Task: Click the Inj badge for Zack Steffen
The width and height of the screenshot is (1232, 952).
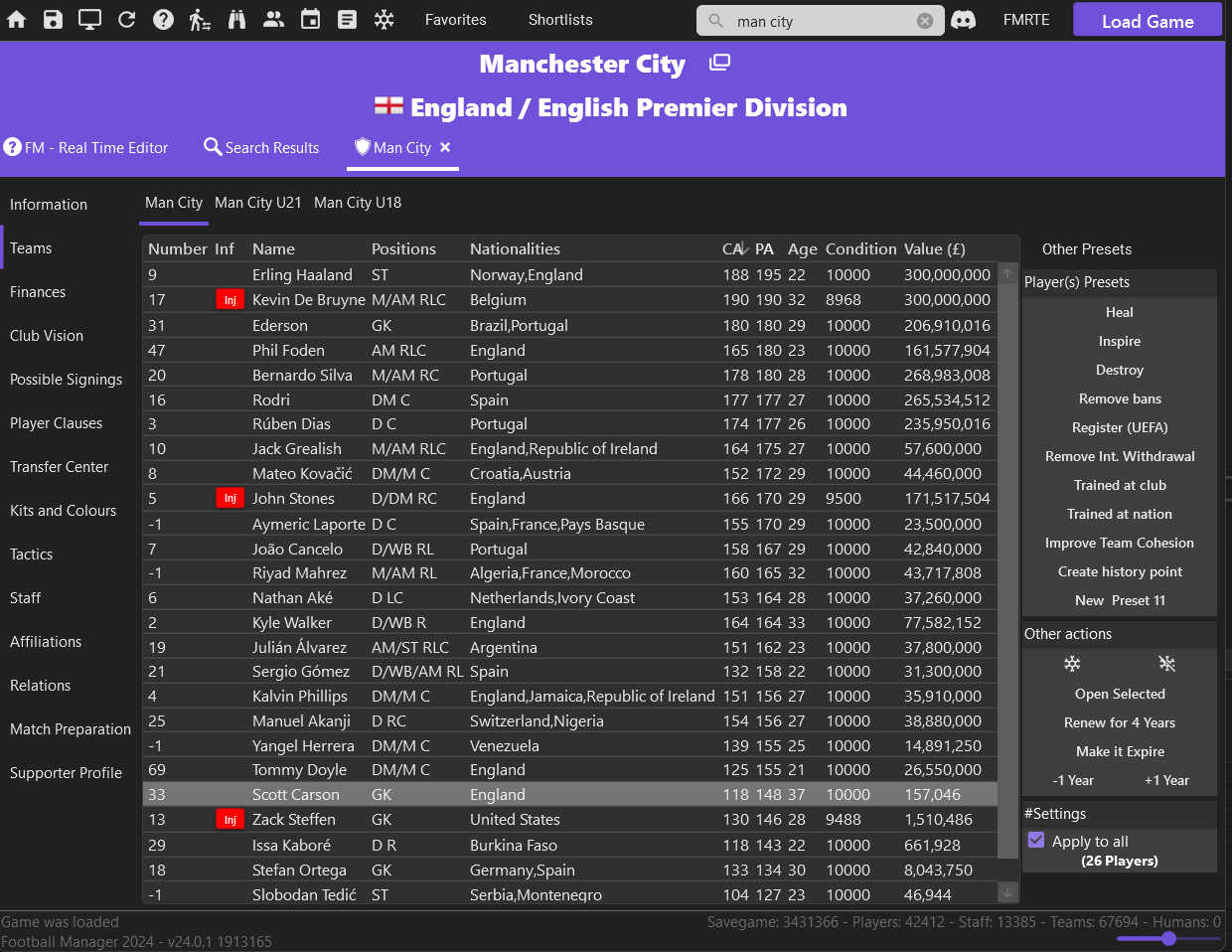Action: [x=230, y=819]
